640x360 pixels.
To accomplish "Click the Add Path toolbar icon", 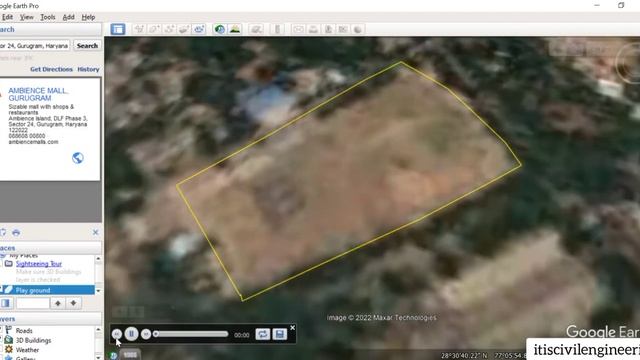I will (x=169, y=29).
